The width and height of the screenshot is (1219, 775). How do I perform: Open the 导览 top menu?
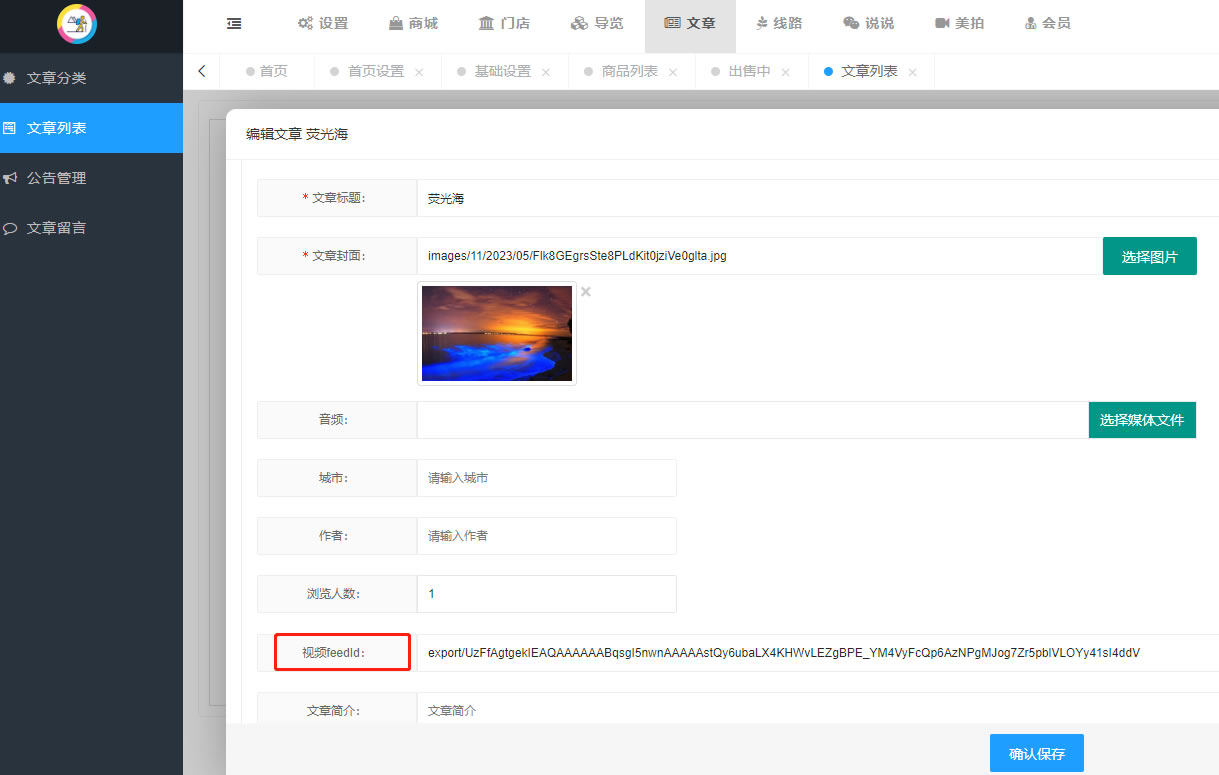tap(597, 23)
